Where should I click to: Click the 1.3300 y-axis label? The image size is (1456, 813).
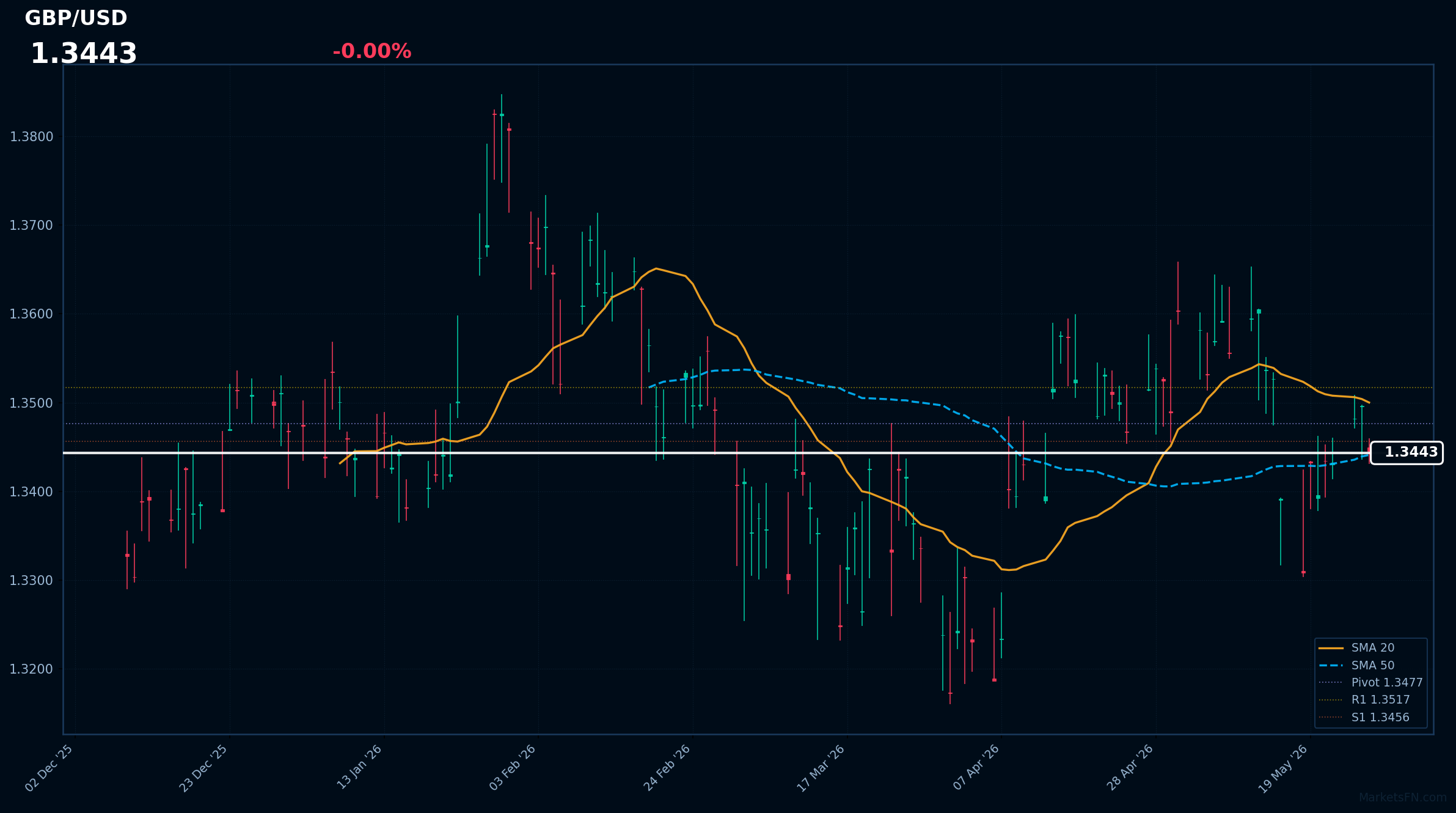click(x=32, y=580)
